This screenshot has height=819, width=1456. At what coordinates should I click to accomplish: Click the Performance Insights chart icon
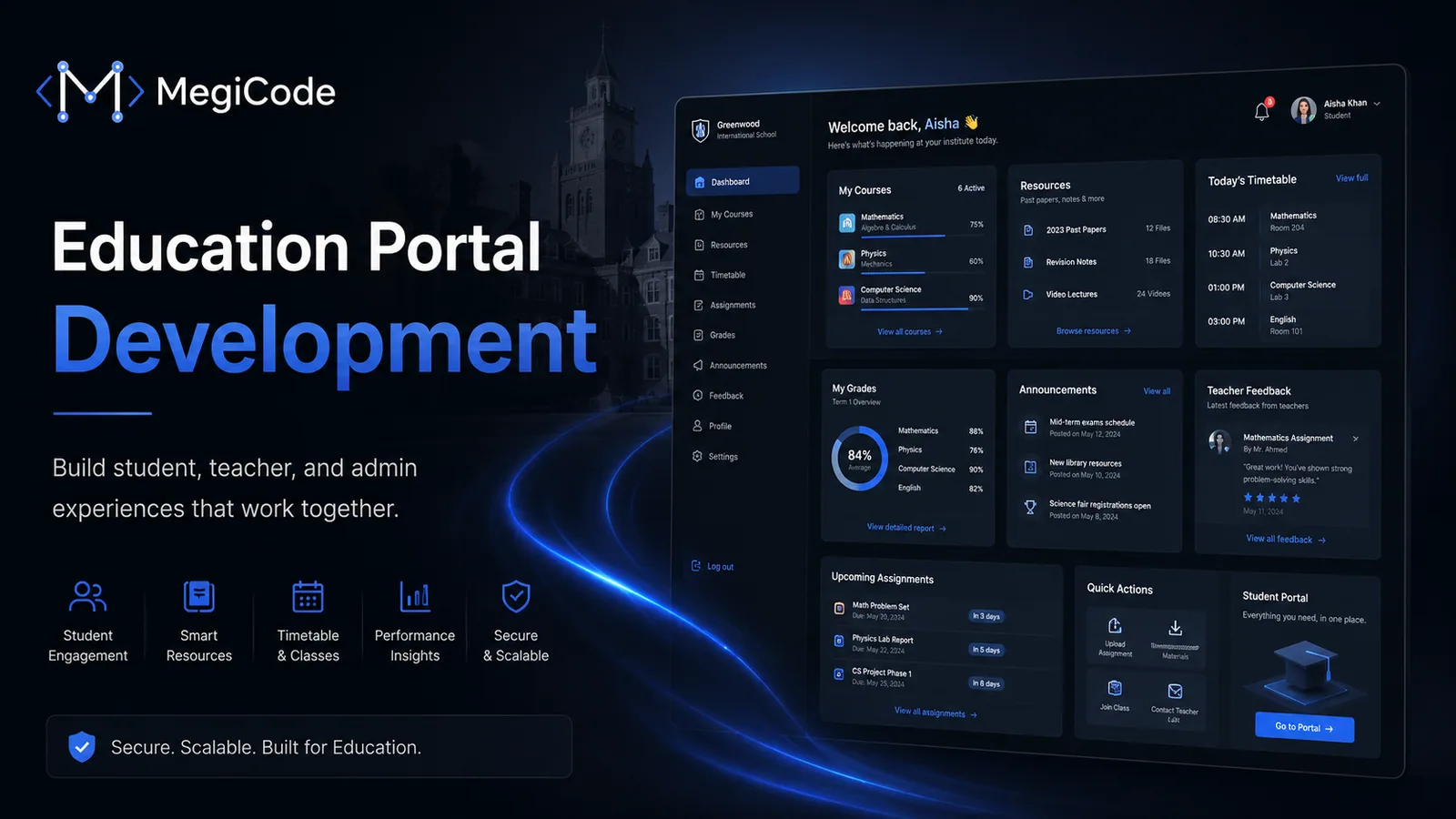point(414,597)
